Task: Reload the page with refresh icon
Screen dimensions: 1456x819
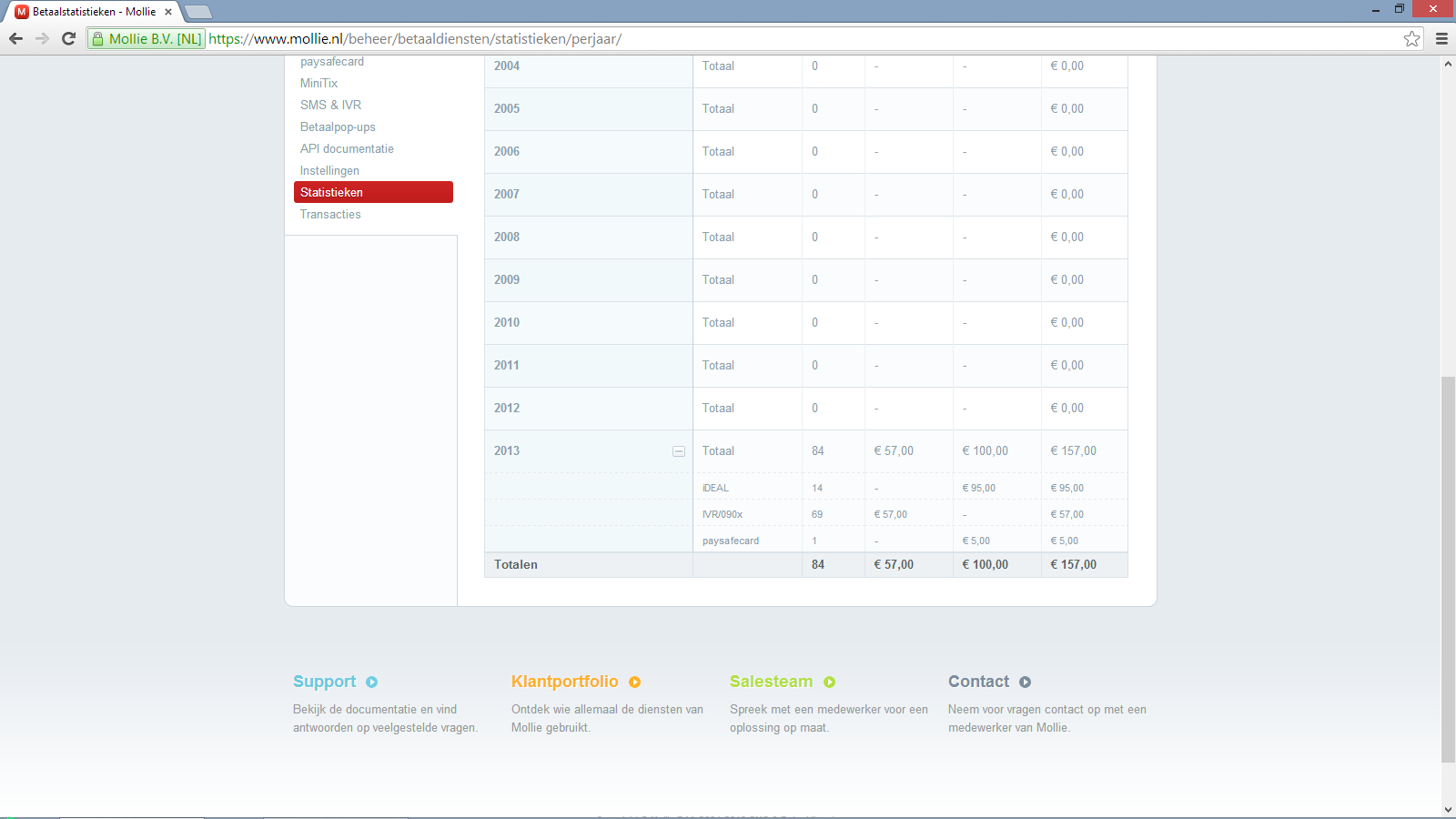Action: (x=68, y=38)
